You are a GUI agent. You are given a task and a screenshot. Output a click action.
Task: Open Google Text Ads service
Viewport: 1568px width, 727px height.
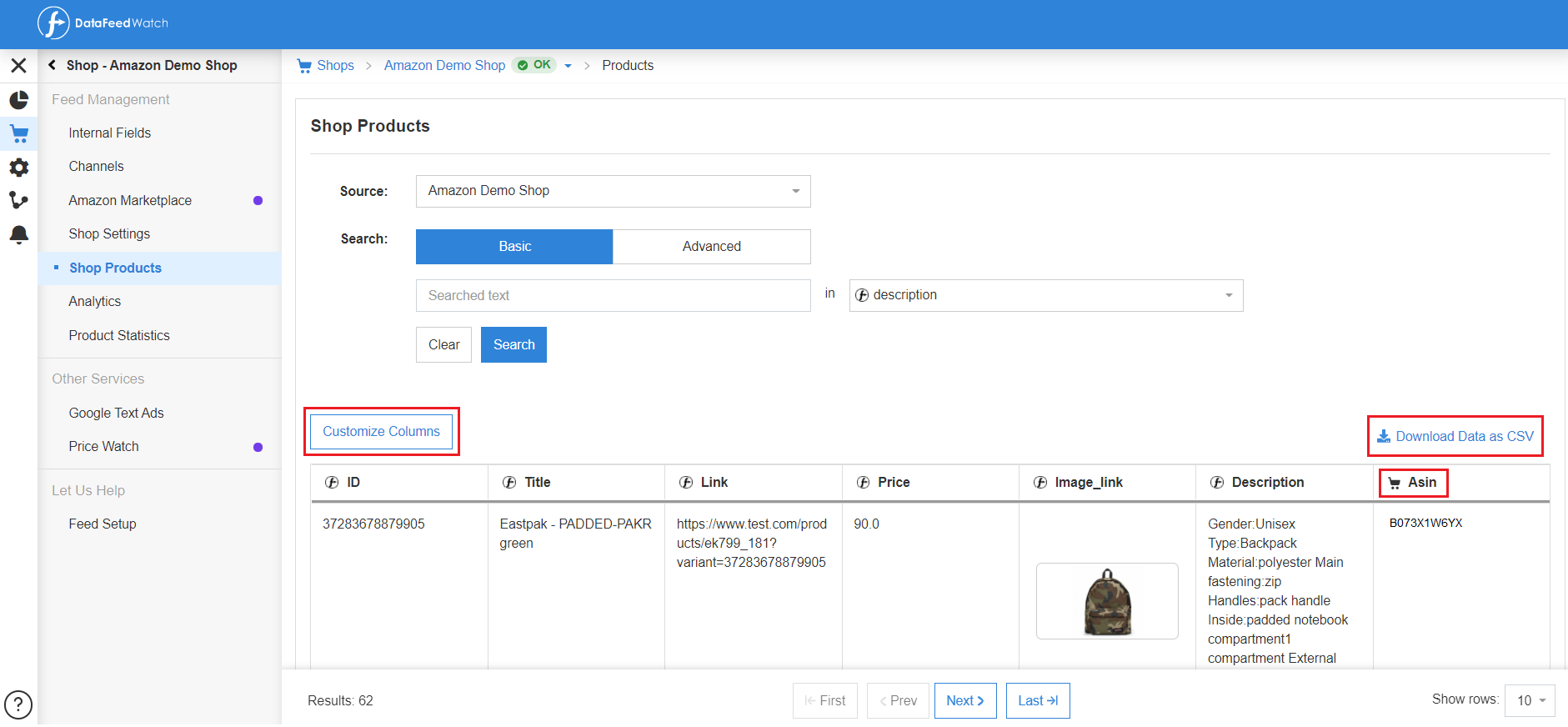point(117,413)
